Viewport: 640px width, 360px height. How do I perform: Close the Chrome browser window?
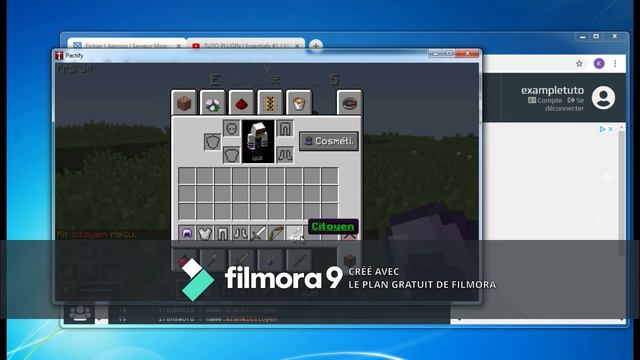coord(615,37)
